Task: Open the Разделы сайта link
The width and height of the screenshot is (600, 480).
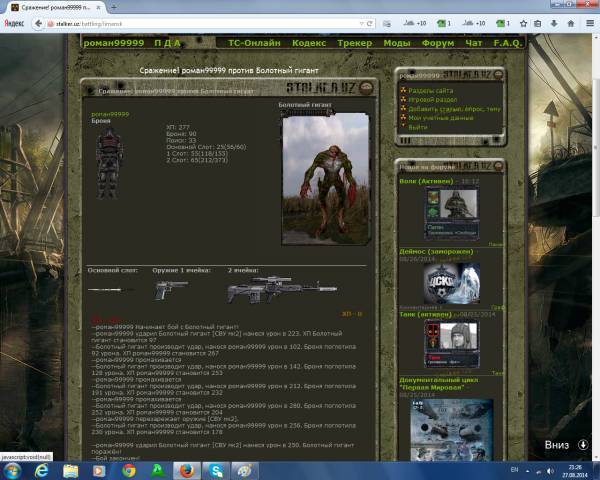Action: 430,91
